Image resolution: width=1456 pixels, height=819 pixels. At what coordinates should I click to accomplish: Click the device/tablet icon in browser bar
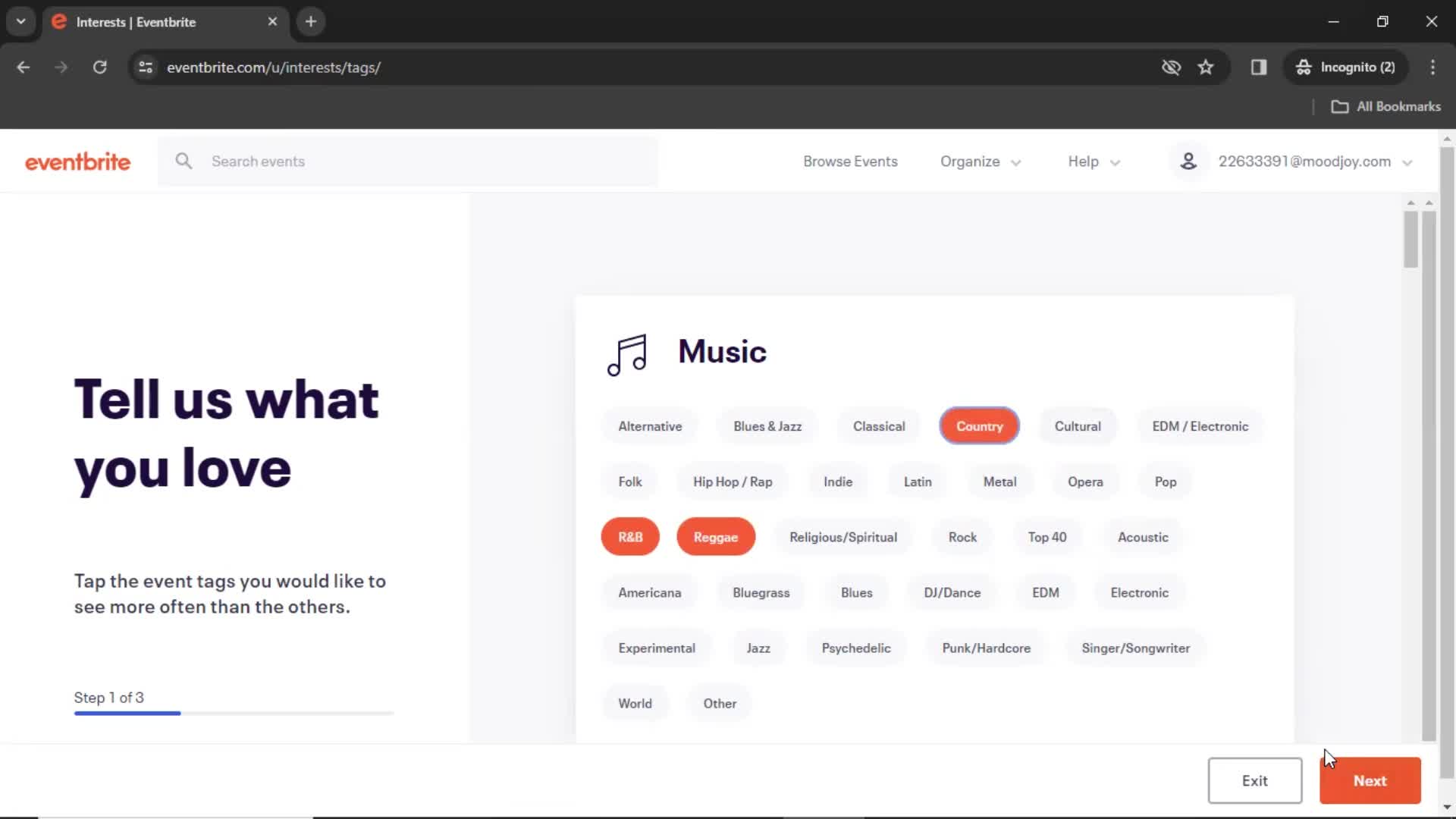click(1258, 67)
